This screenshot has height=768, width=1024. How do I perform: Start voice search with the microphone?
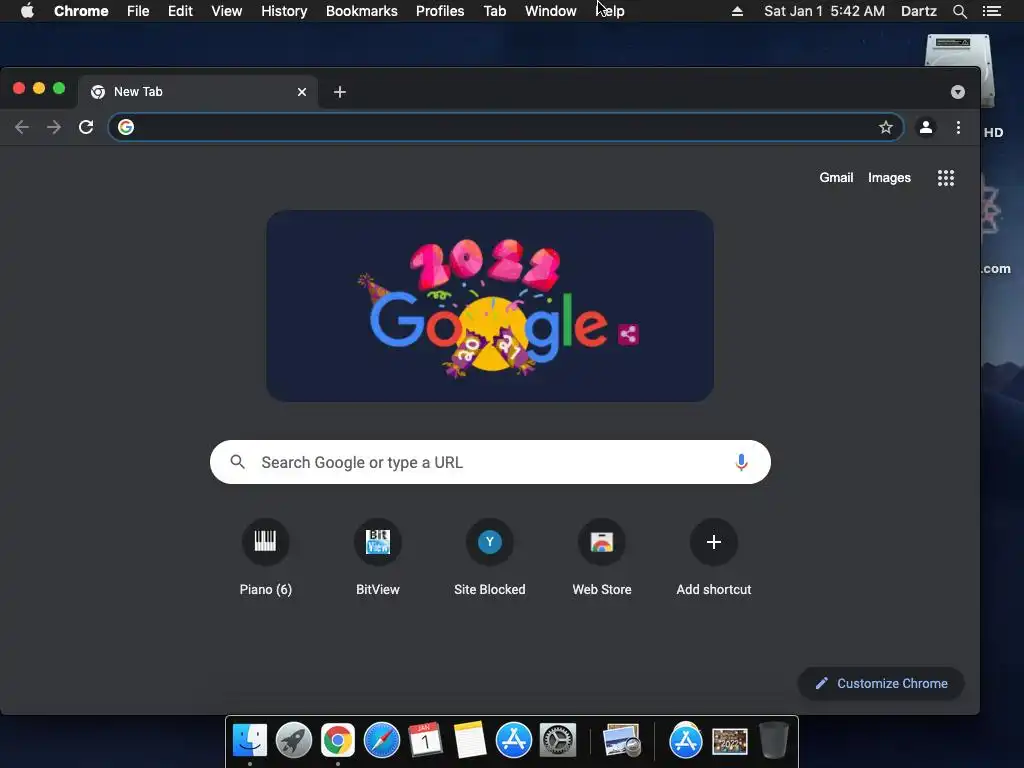741,462
